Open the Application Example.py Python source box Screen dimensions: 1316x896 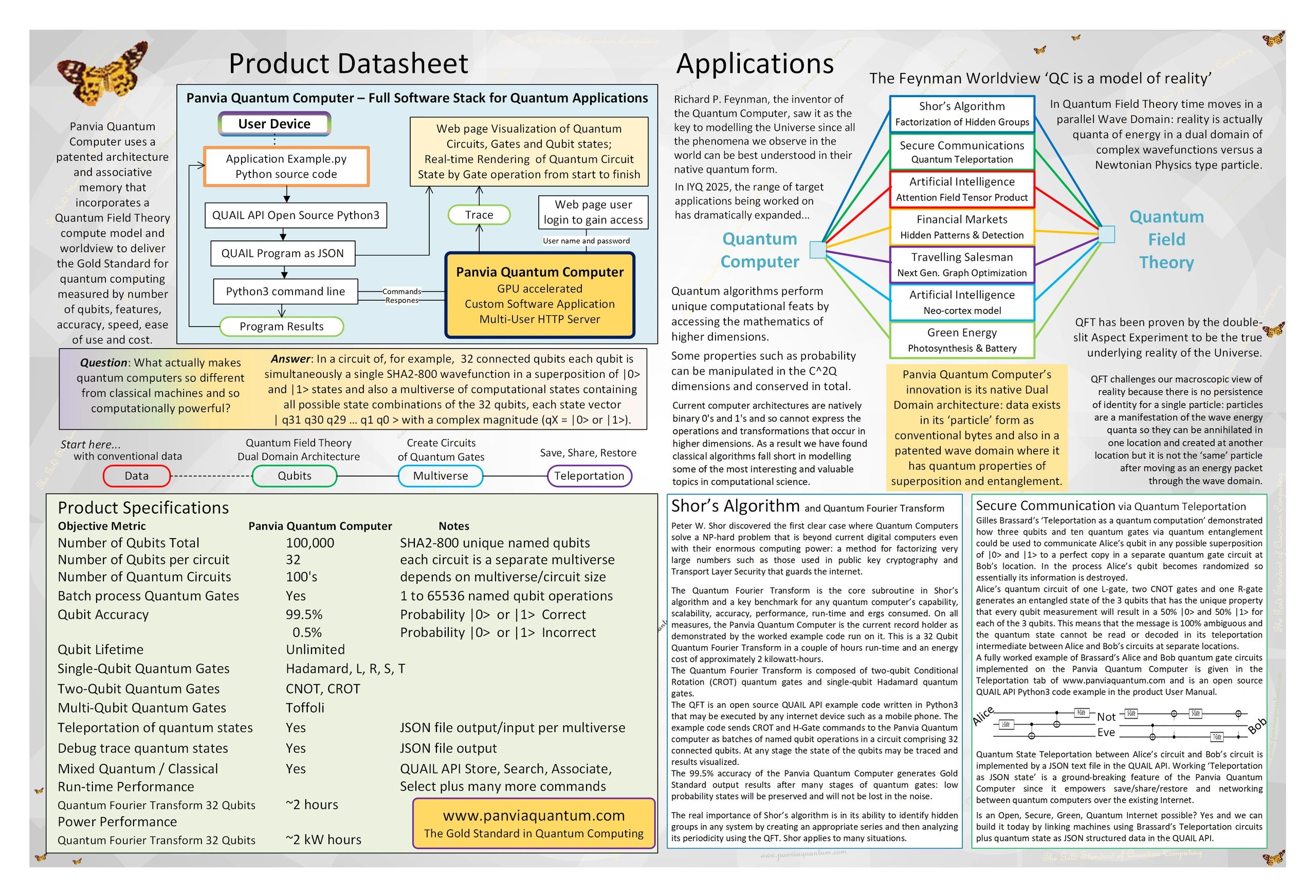pos(286,167)
